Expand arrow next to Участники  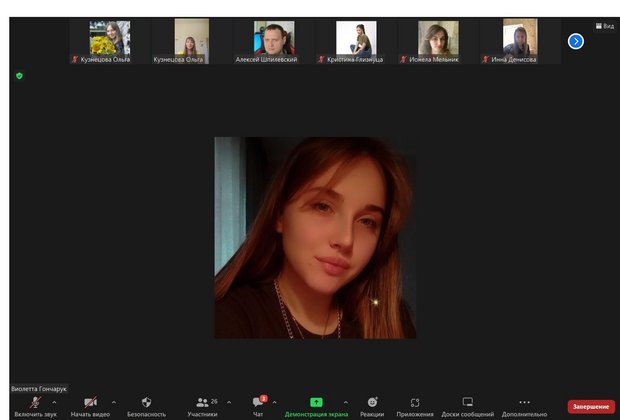pyautogui.click(x=229, y=402)
